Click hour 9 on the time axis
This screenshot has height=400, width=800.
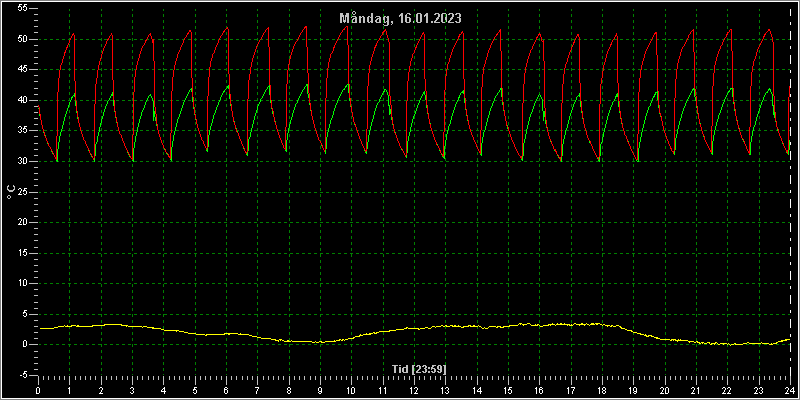pos(320,390)
